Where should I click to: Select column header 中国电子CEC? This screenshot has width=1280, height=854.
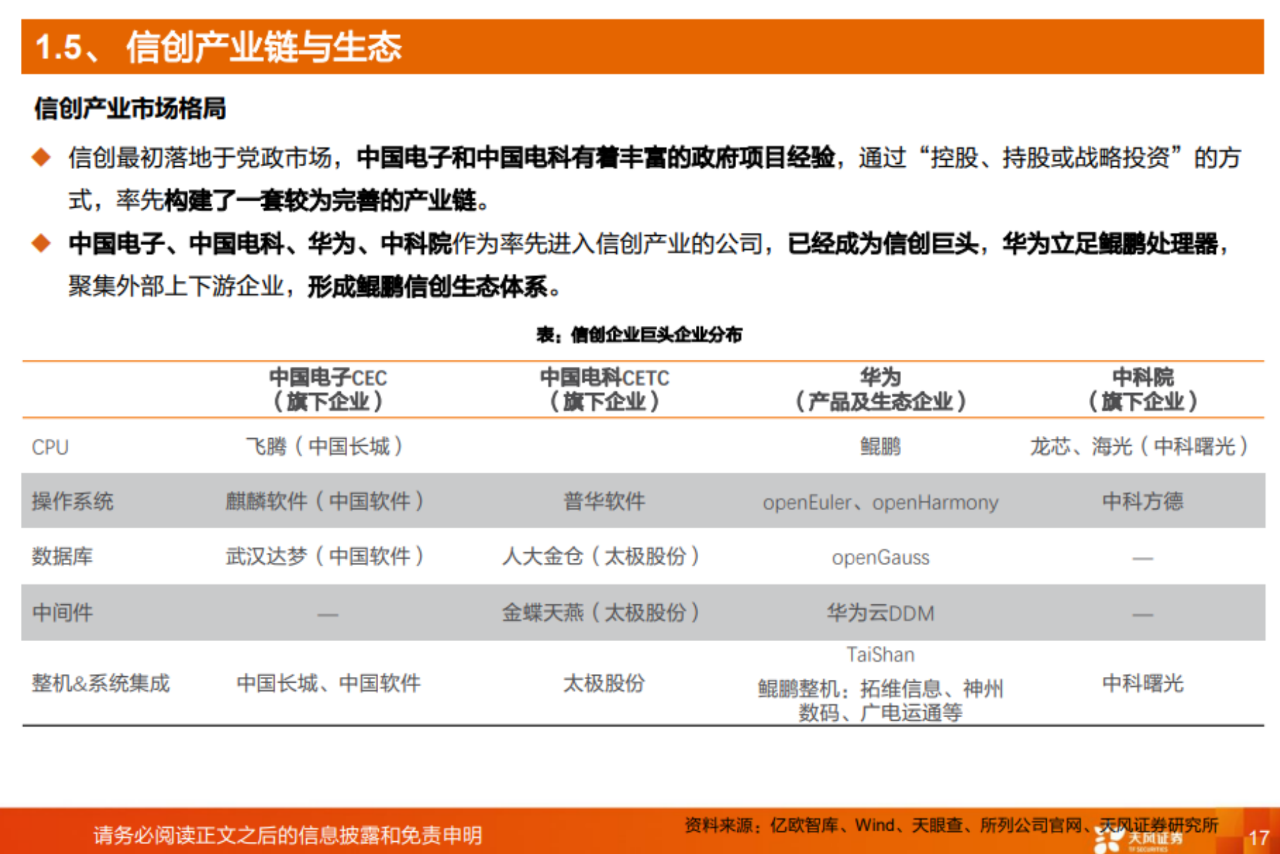click(x=328, y=390)
